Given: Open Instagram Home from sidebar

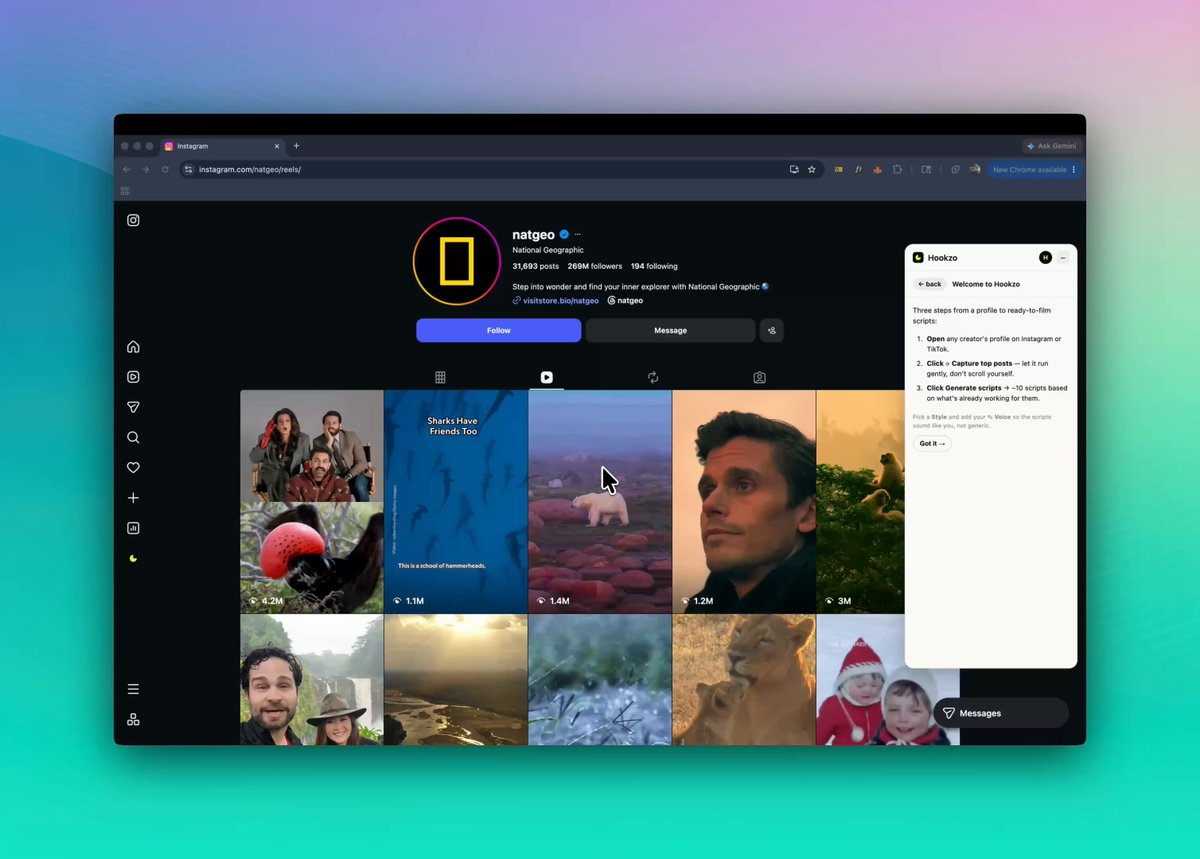Looking at the screenshot, I should click(133, 347).
